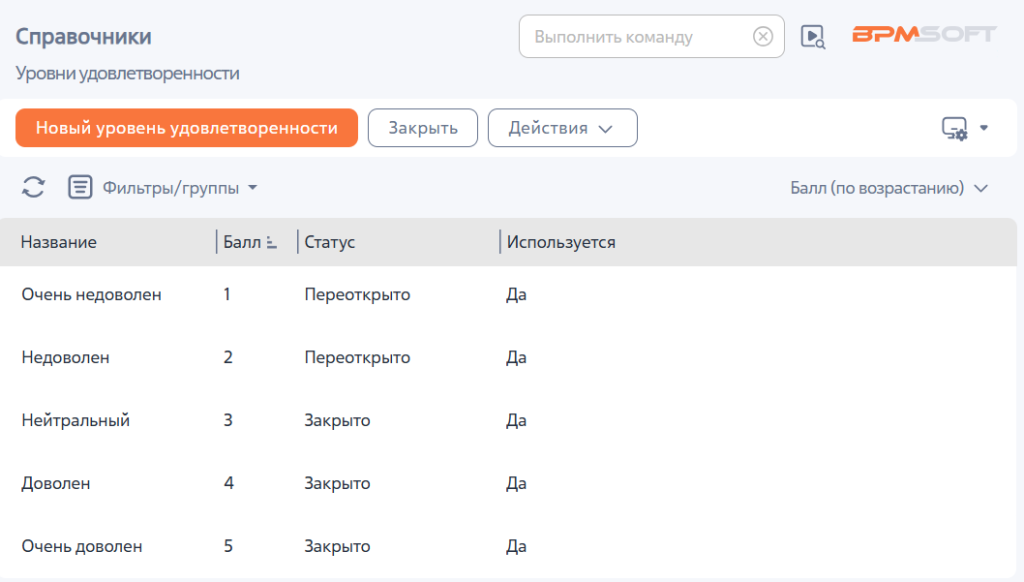
Task: Click Закрыто status in Доволен row
Action: pos(337,483)
